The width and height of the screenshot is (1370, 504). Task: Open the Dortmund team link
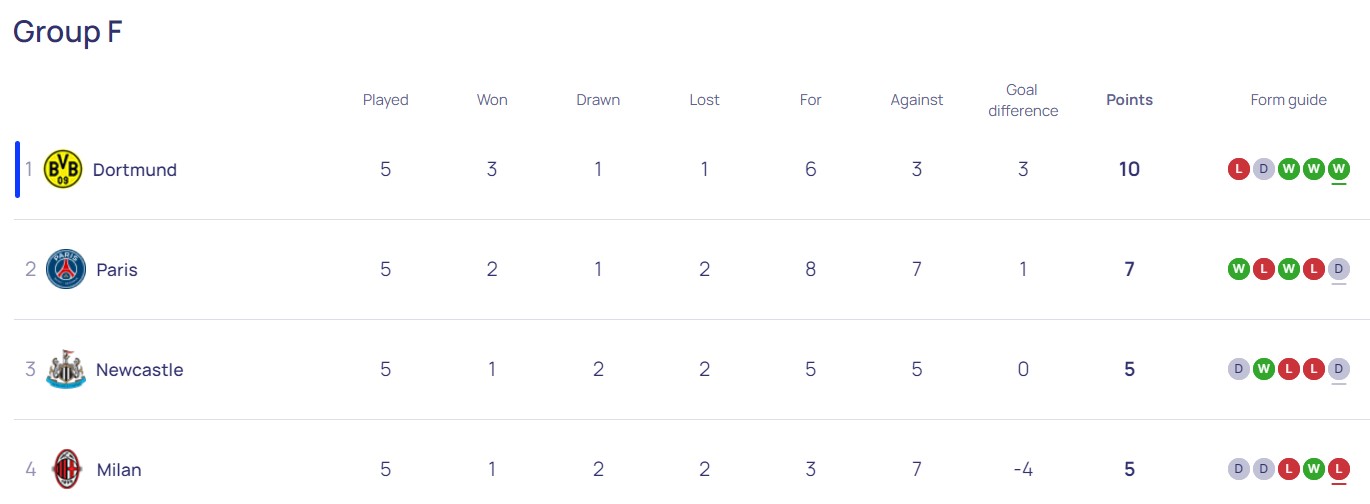(x=134, y=170)
